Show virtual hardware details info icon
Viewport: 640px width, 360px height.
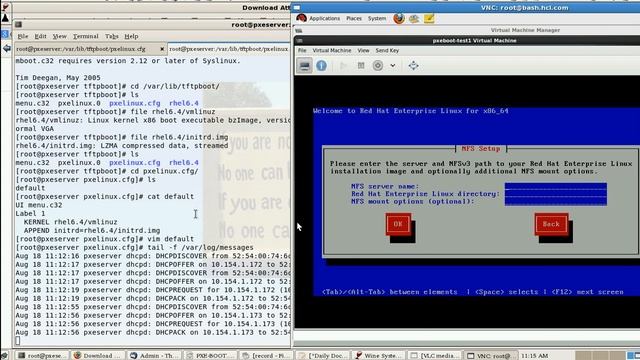(x=322, y=66)
